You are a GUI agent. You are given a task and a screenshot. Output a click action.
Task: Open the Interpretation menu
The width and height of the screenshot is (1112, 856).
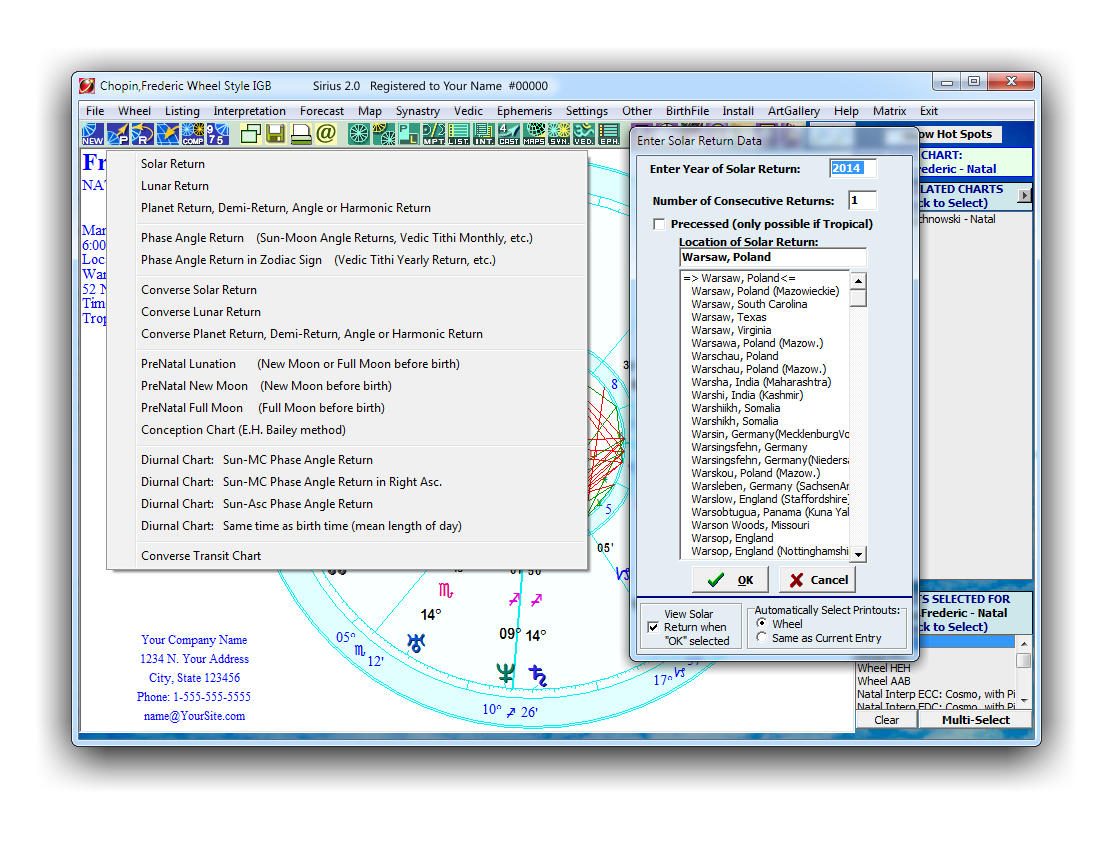[x=250, y=111]
